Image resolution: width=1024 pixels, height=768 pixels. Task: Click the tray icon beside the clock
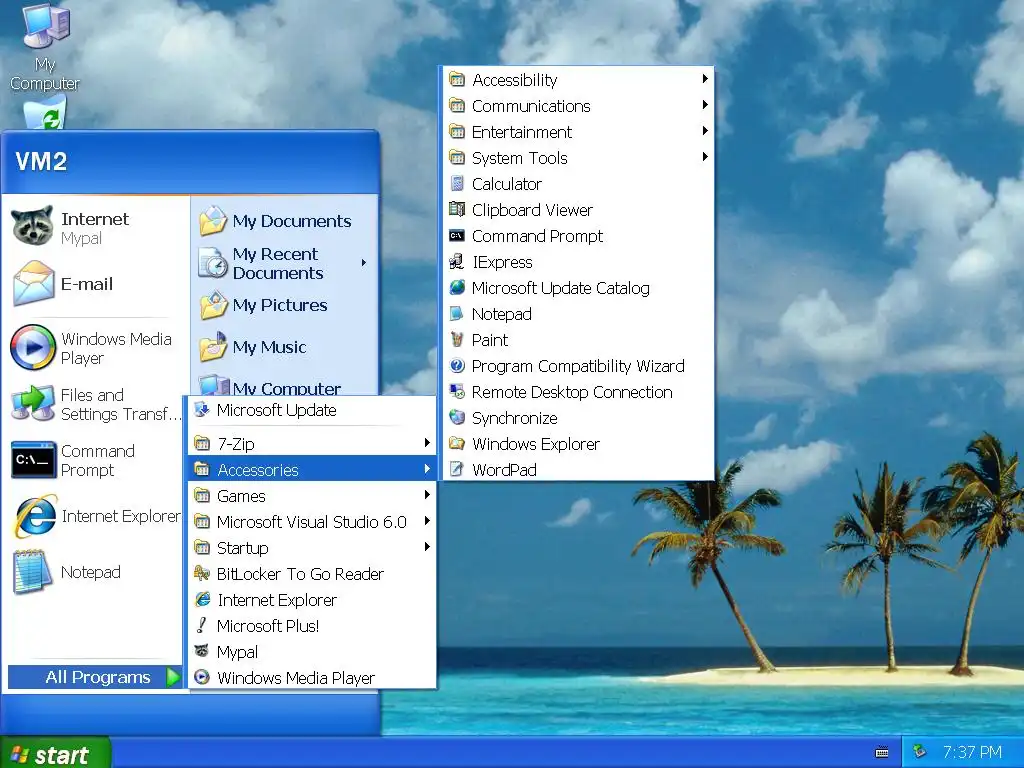coord(920,752)
